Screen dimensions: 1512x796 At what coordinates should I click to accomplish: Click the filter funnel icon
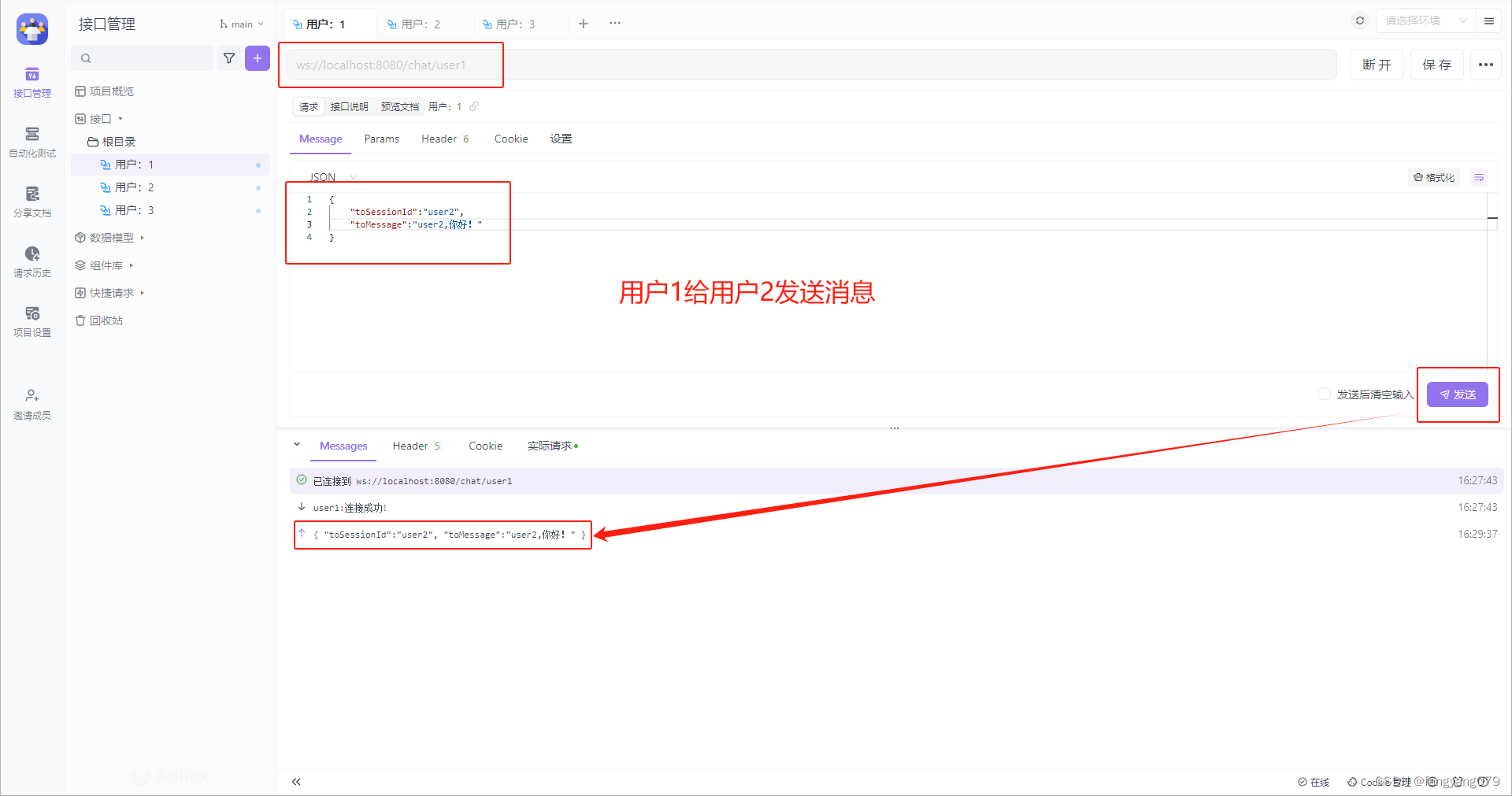tap(229, 58)
